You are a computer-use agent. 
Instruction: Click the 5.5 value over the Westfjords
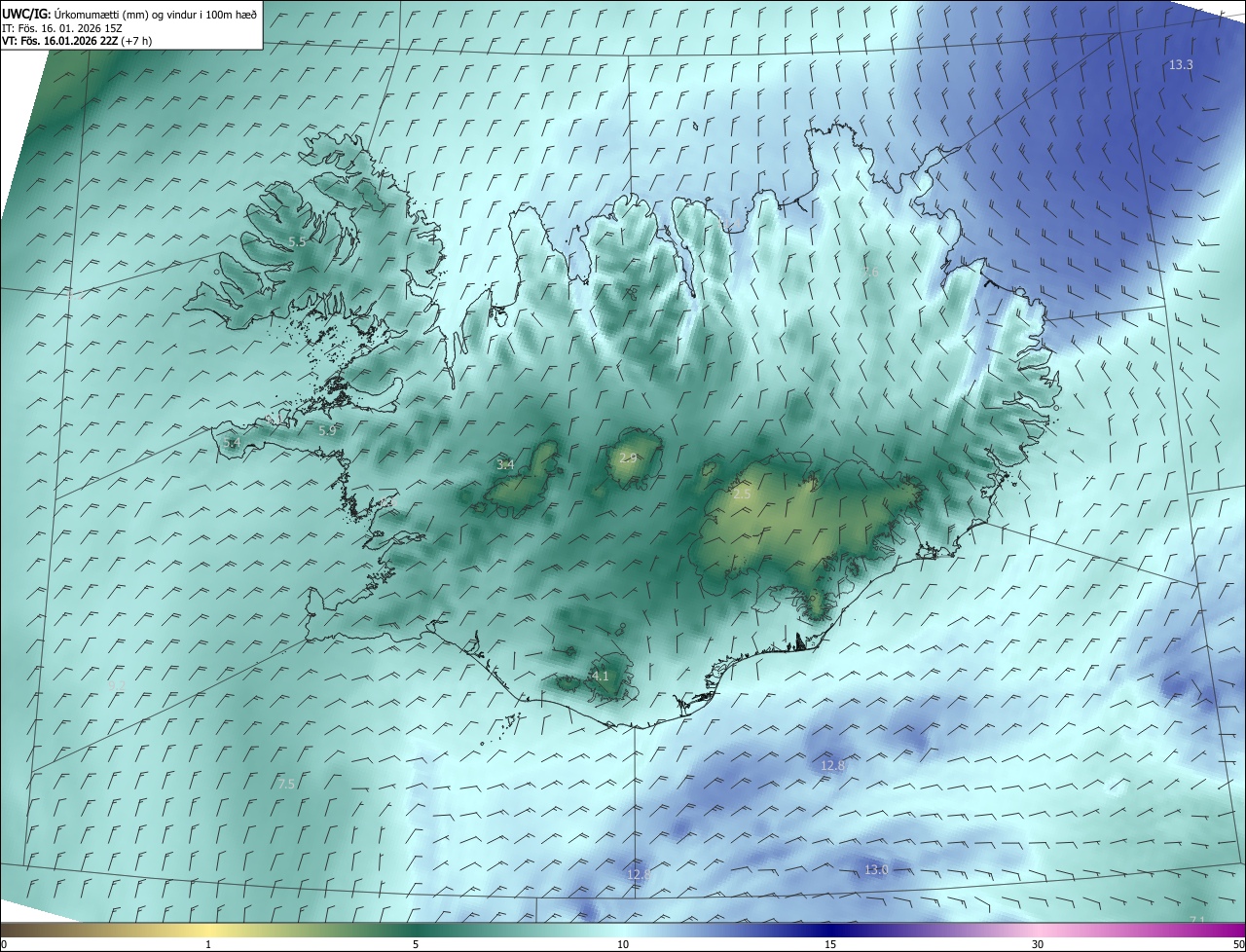[x=297, y=241]
